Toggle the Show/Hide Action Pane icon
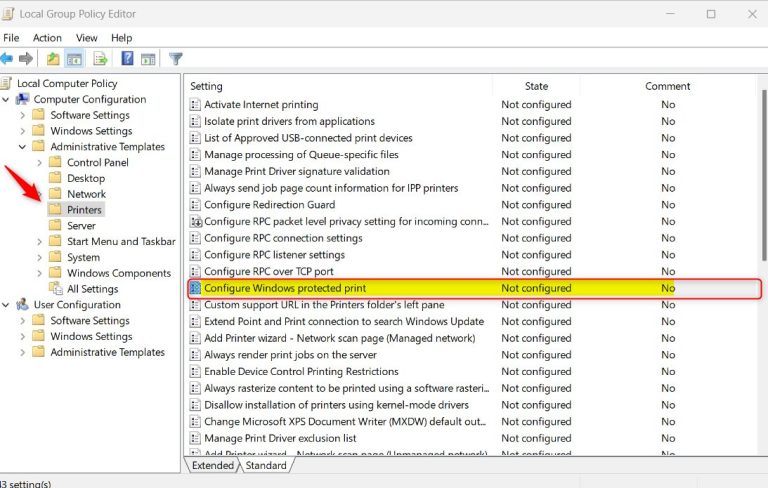Image resolution: width=768 pixels, height=488 pixels. [x=148, y=59]
